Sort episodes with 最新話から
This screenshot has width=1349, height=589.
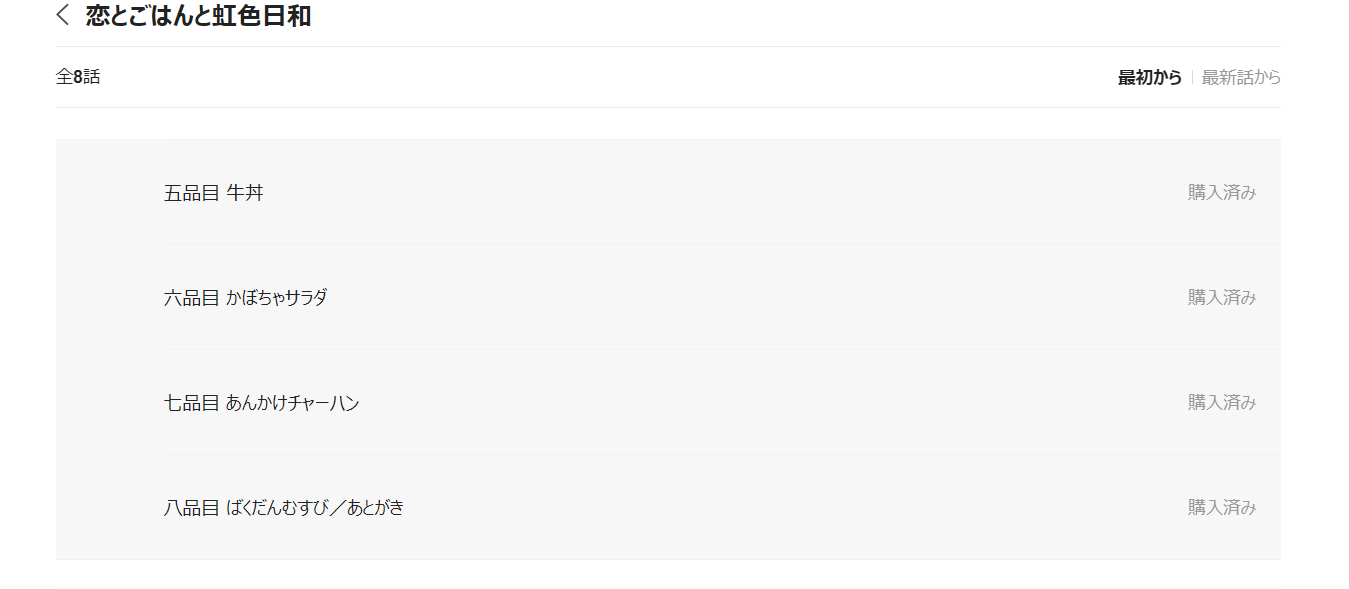[1241, 77]
